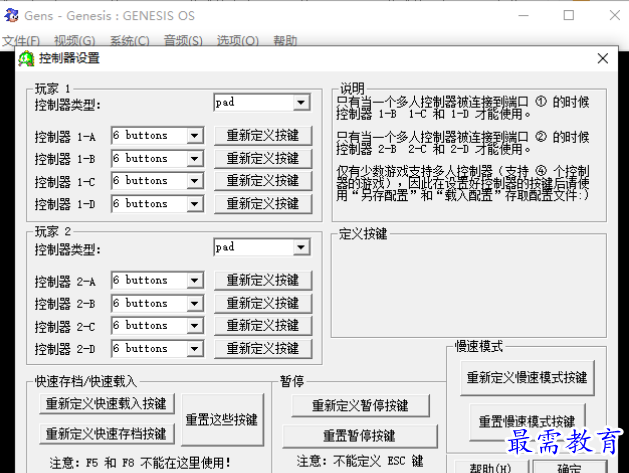Open 控制器 2-A buttons dropdown

coord(194,280)
